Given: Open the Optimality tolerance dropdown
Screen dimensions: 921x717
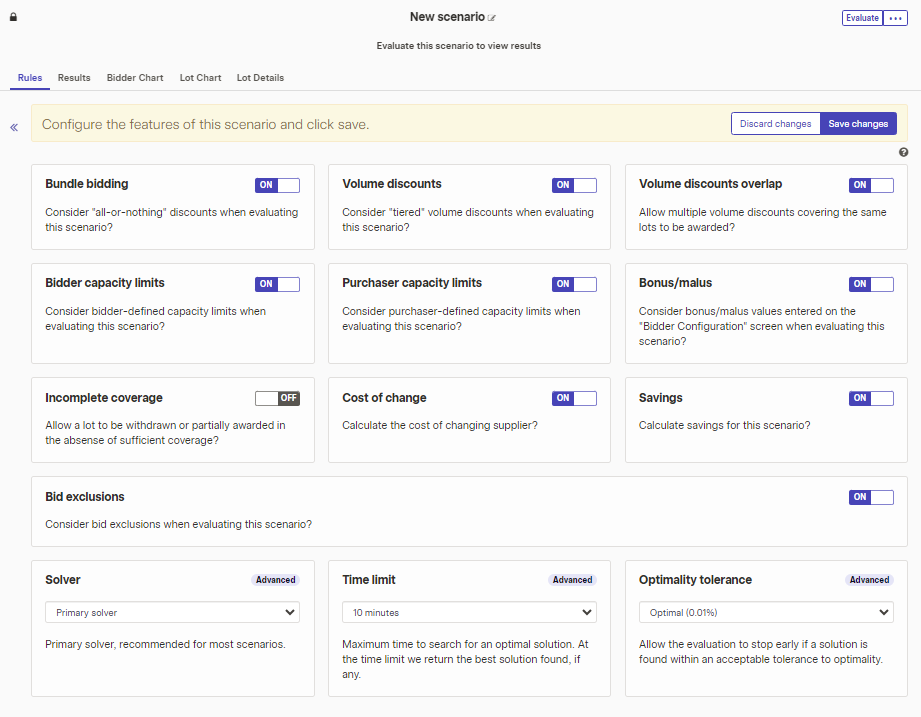Looking at the screenshot, I should 765,612.
